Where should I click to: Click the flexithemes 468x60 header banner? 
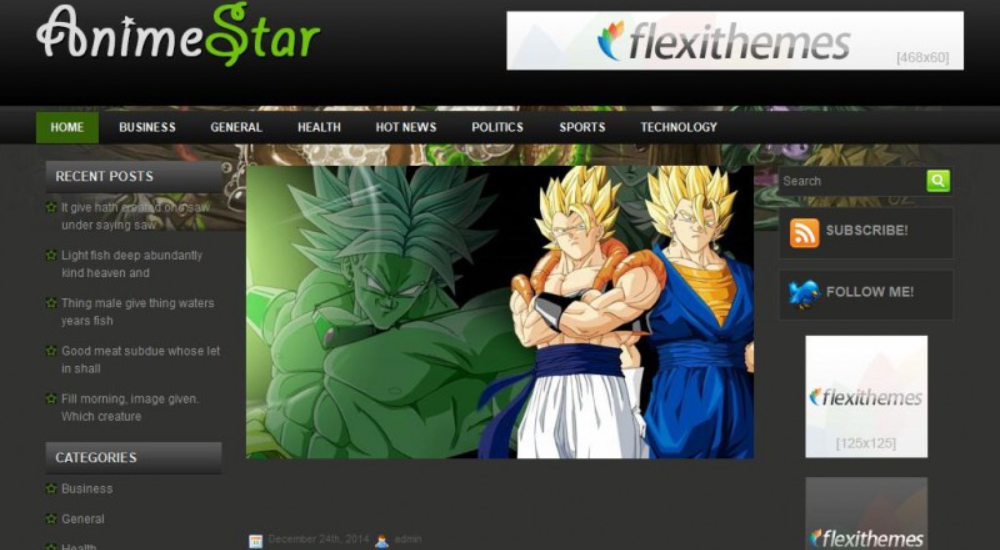735,40
